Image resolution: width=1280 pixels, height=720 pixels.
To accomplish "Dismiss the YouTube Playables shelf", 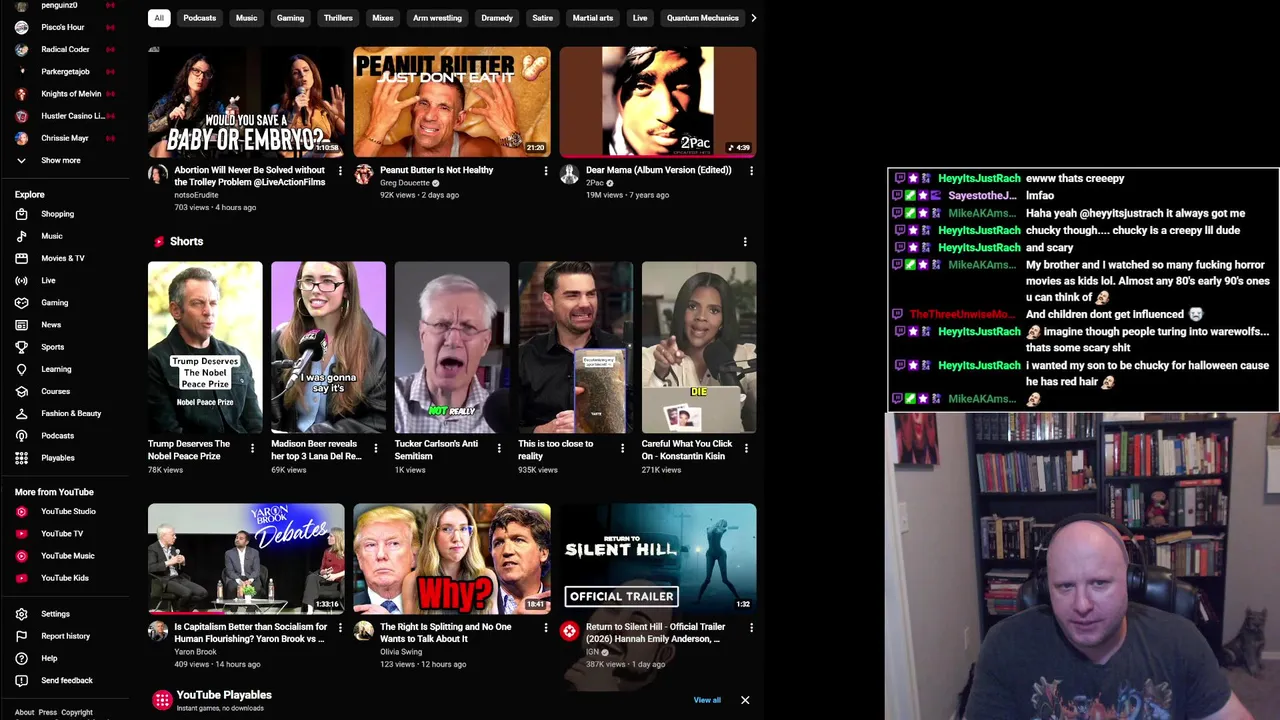I will point(745,700).
